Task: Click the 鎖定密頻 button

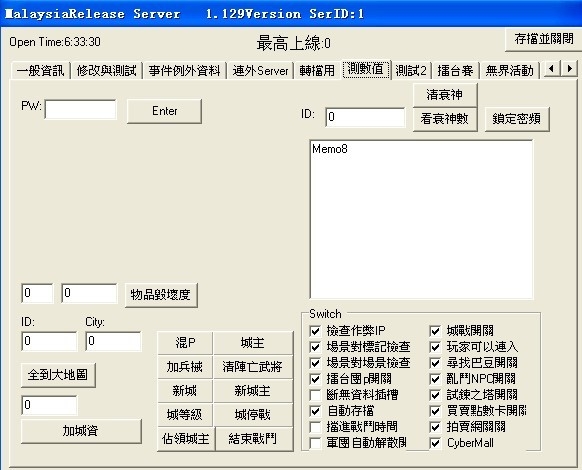Action: tap(517, 119)
